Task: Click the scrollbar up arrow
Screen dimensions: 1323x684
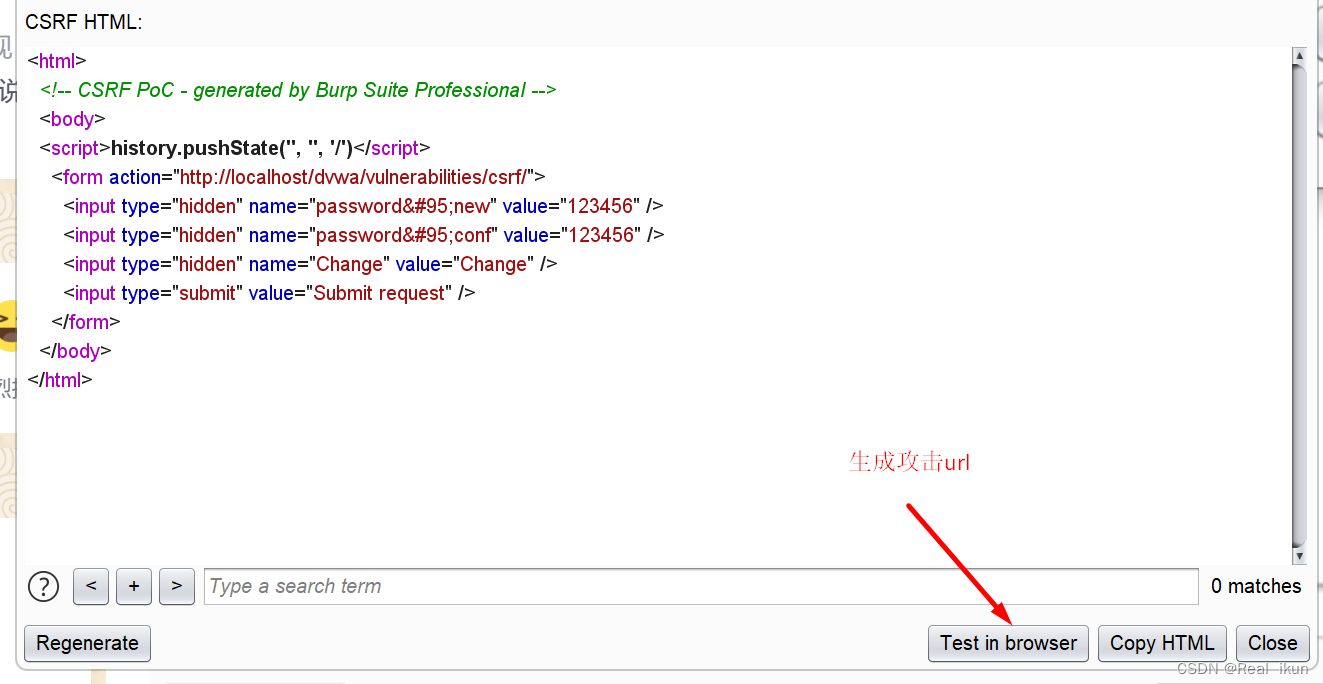Action: point(1299,56)
